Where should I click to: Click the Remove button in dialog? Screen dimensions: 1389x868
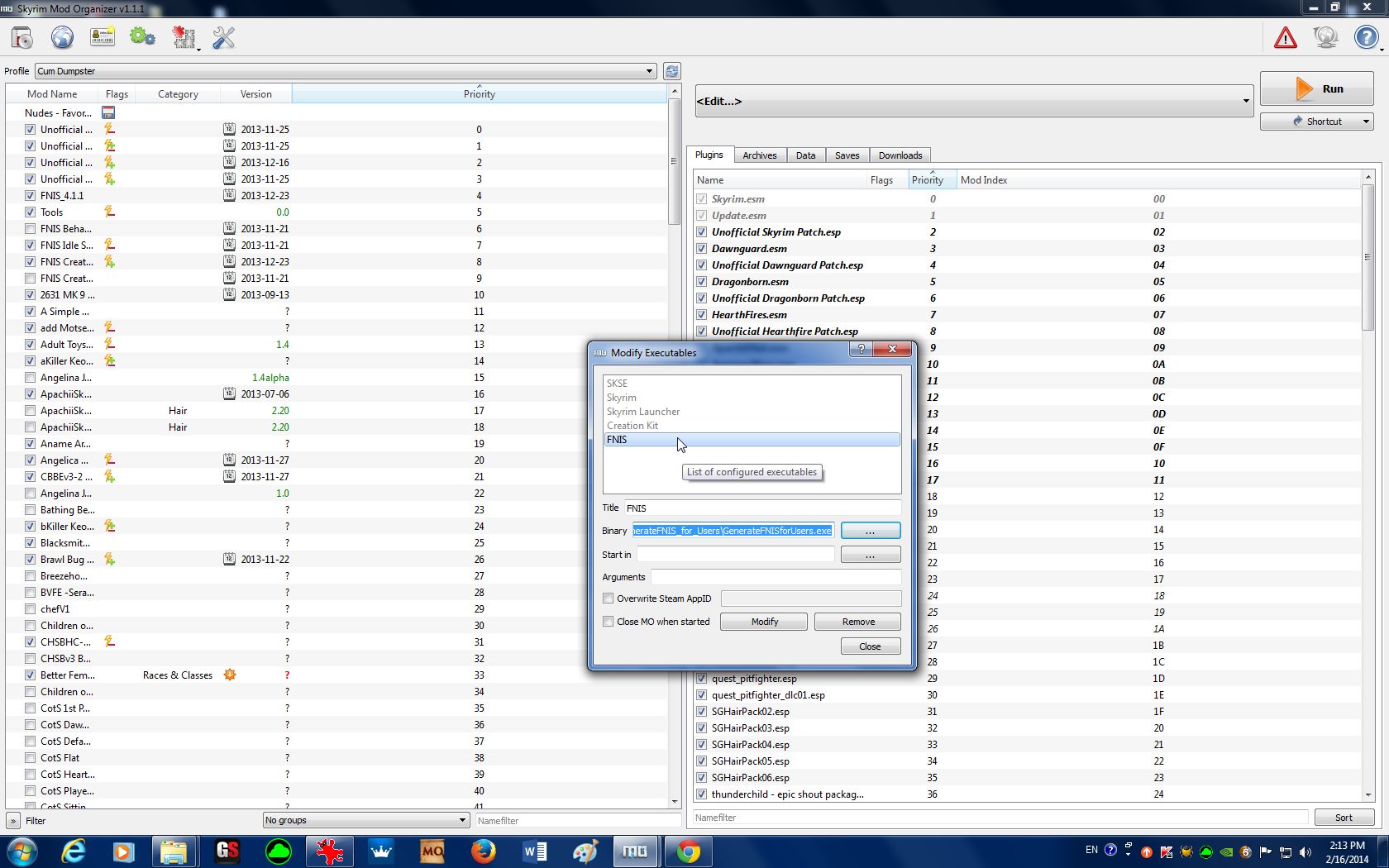[858, 622]
